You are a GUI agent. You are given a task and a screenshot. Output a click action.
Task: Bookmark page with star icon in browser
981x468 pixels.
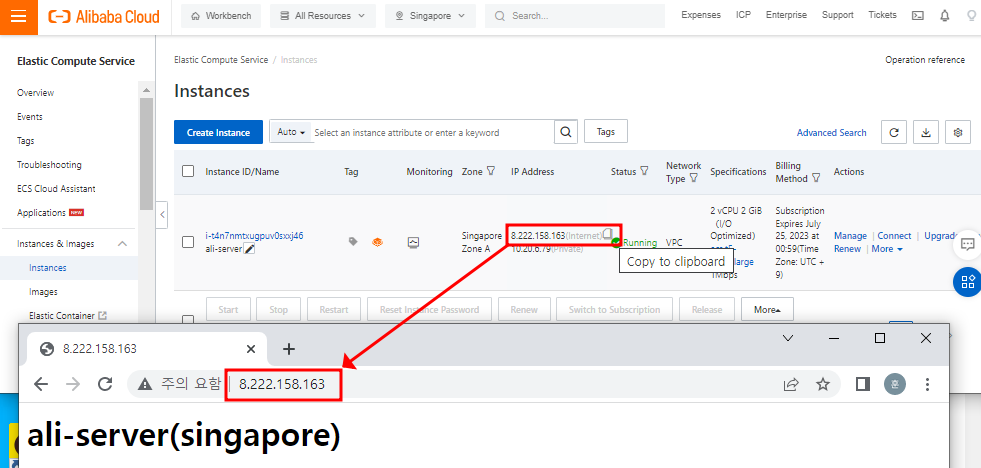[x=823, y=384]
